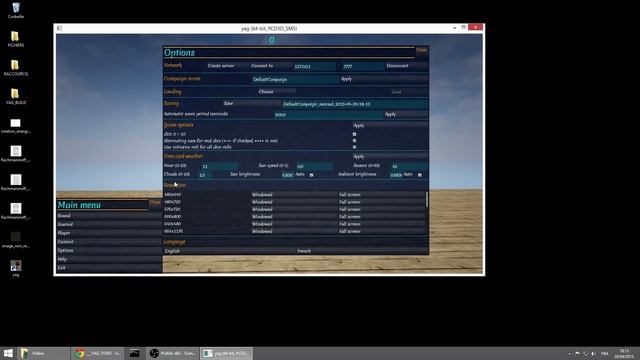Screen dimensions: 640x360
Task: Open the network icon in system tray
Action: [x=585, y=353]
